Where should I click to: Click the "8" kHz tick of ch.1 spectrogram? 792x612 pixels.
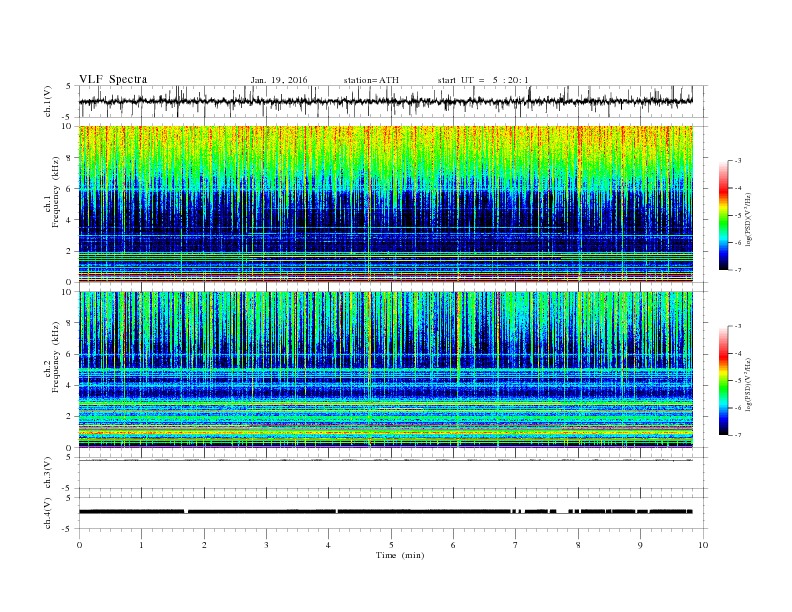coord(70,158)
